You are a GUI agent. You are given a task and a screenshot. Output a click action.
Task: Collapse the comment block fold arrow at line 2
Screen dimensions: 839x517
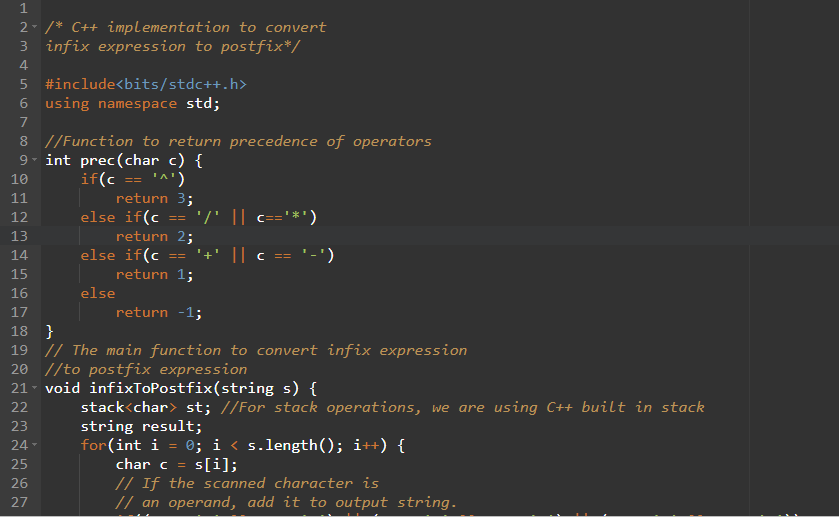pyautogui.click(x=35, y=27)
